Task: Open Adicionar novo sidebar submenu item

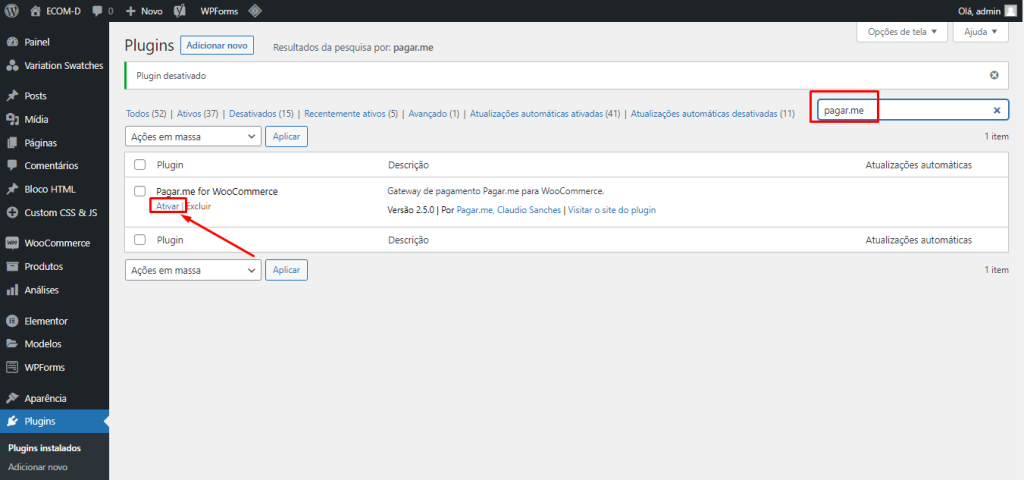Action: 38,468
